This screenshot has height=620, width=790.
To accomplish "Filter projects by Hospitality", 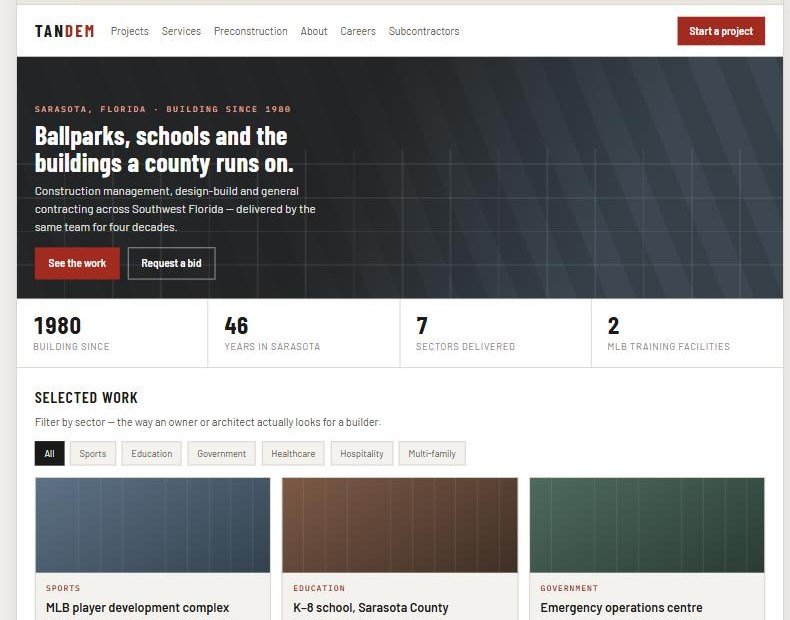I will (x=362, y=454).
